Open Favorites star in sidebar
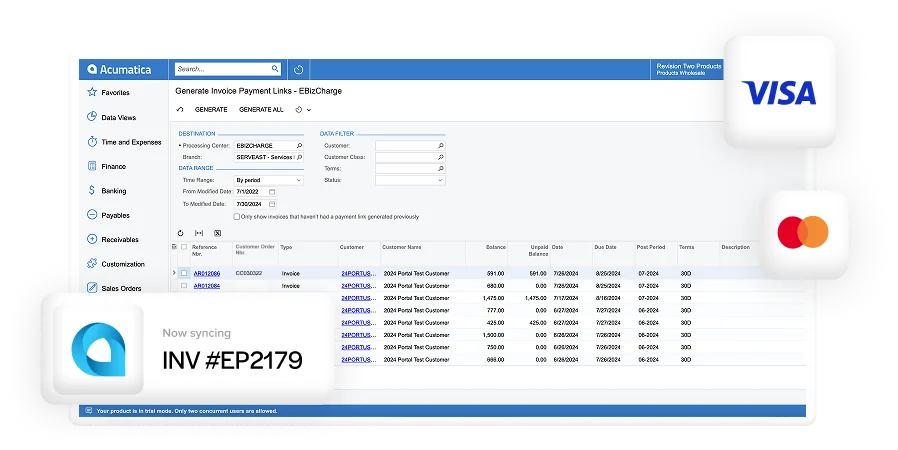The image size is (898, 450). [x=92, y=92]
